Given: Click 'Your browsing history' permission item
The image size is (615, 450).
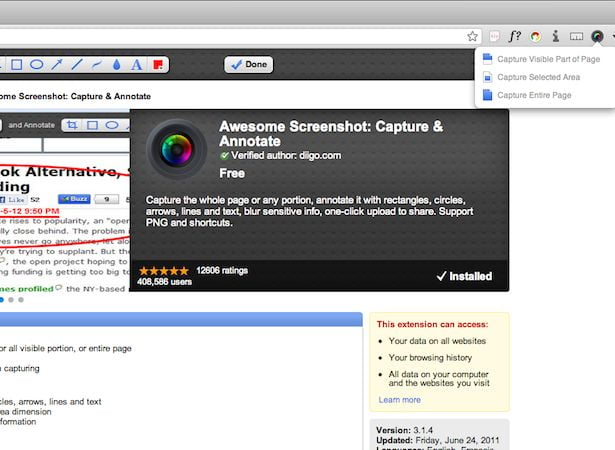Looking at the screenshot, I should click(430, 358).
